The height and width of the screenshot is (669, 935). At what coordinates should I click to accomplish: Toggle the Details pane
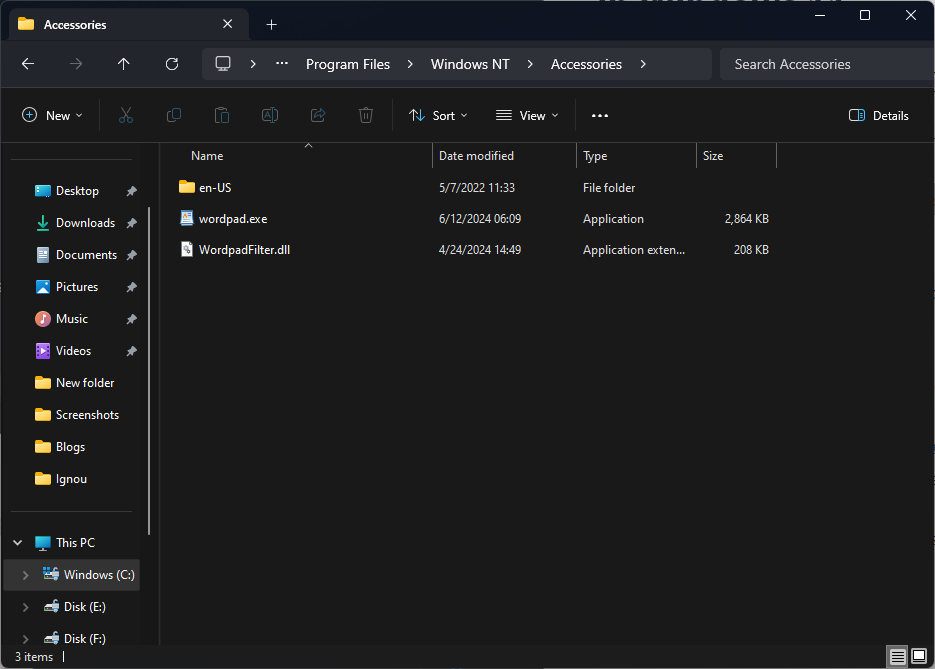pos(878,116)
